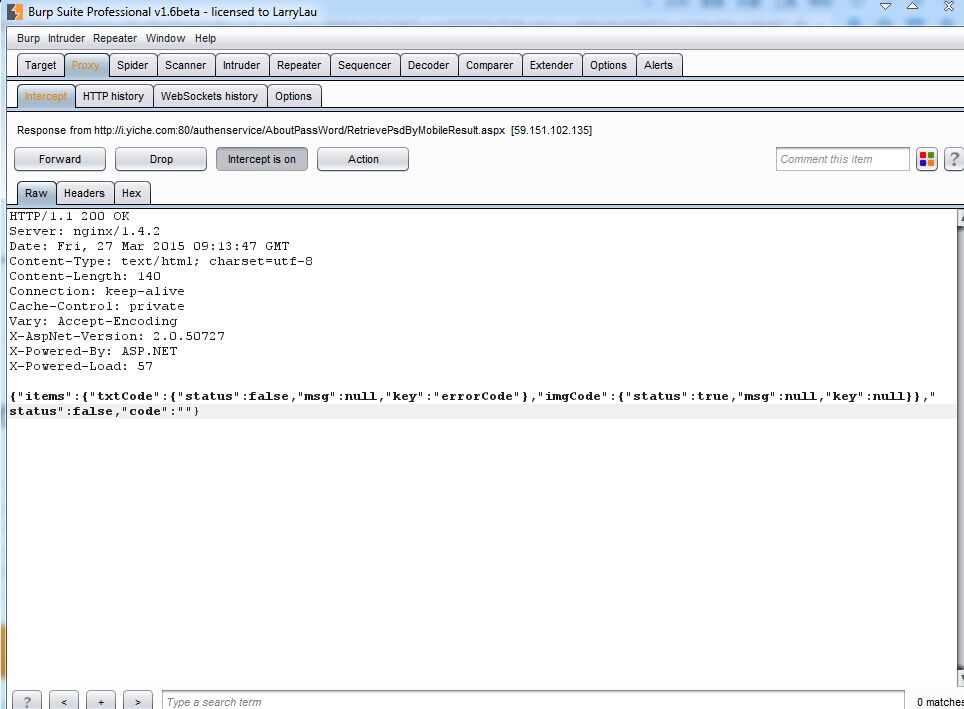This screenshot has height=709, width=964.
Task: Open the Action dropdown button
Action: click(x=363, y=159)
